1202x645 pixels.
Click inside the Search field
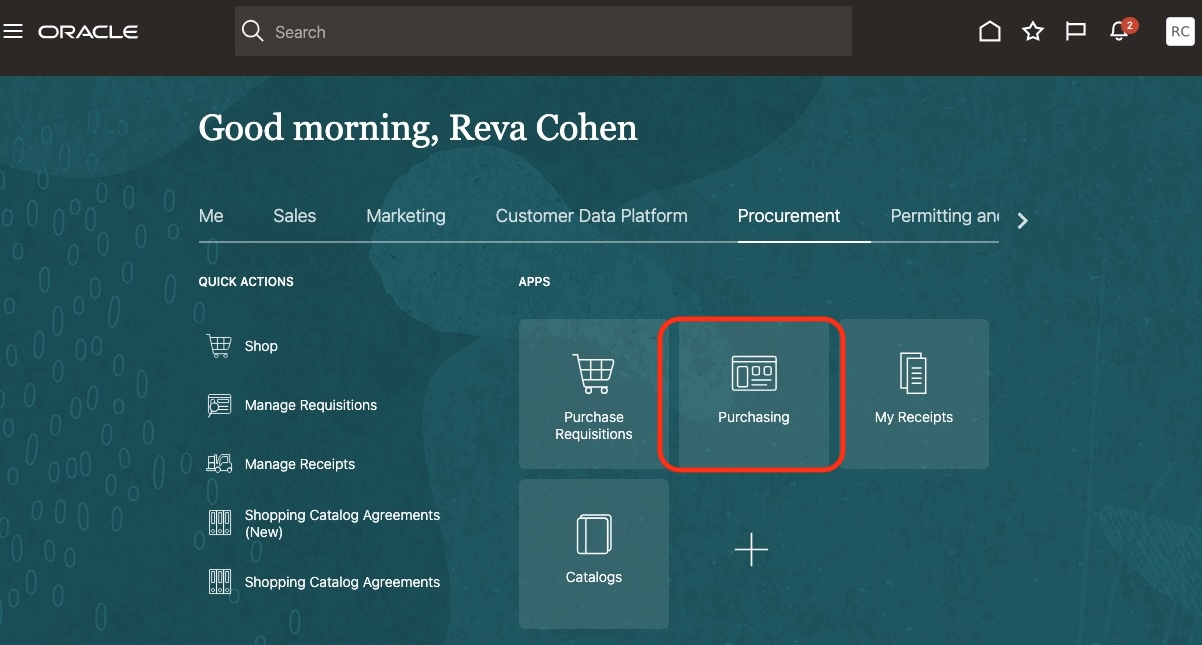click(x=543, y=31)
